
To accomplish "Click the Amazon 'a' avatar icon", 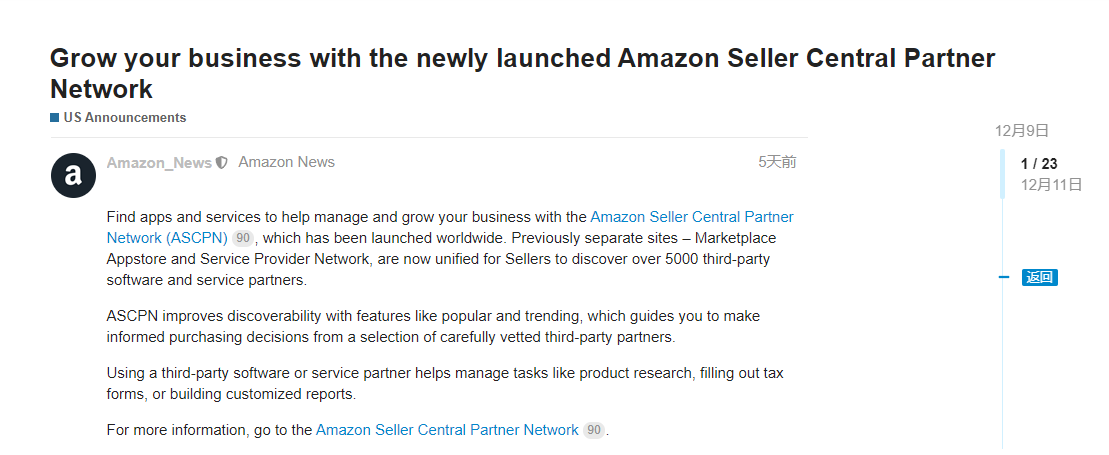I will click(73, 176).
